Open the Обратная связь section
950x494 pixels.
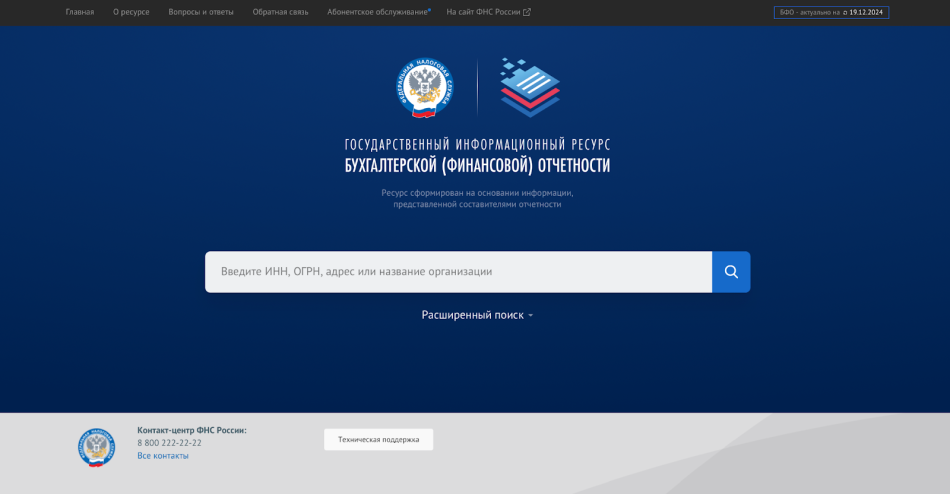(x=280, y=12)
